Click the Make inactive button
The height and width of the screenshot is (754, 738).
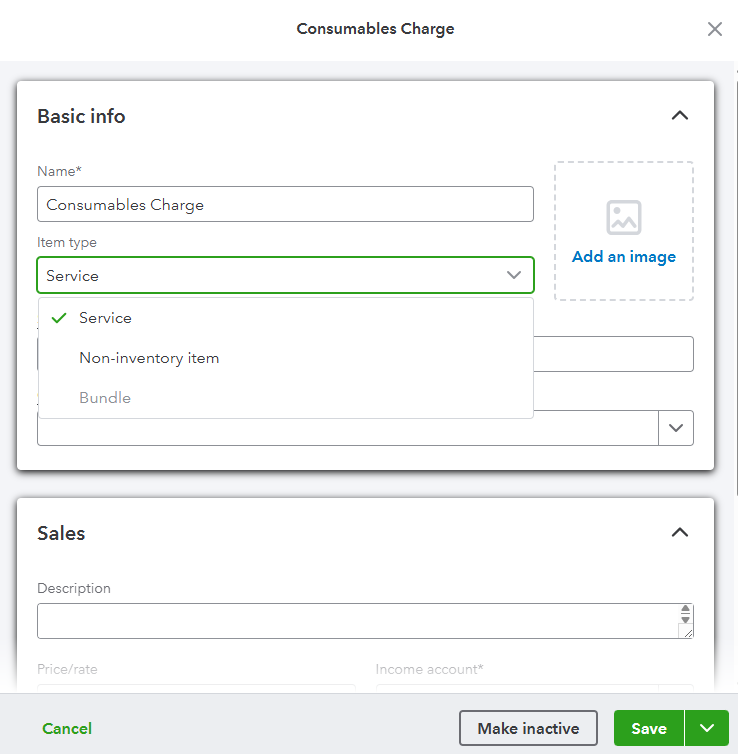528,728
